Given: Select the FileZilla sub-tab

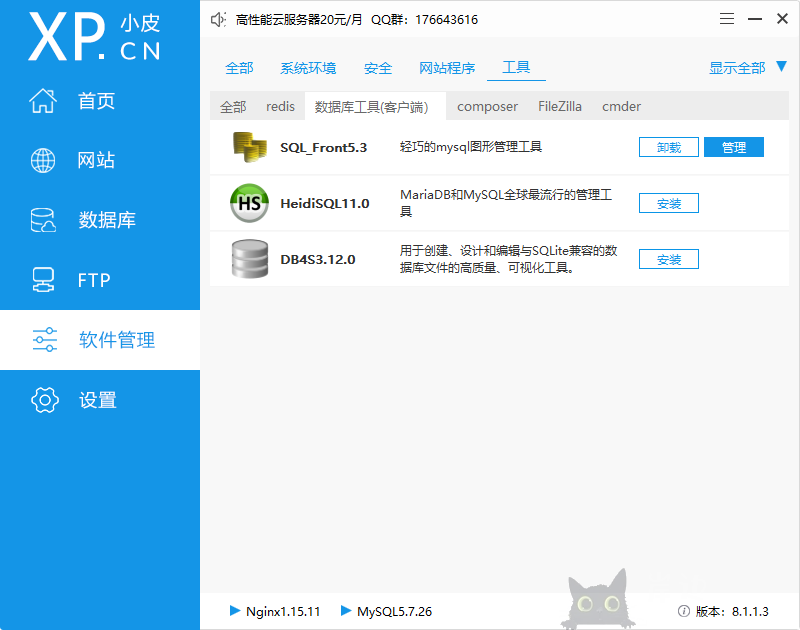Looking at the screenshot, I should coord(559,106).
